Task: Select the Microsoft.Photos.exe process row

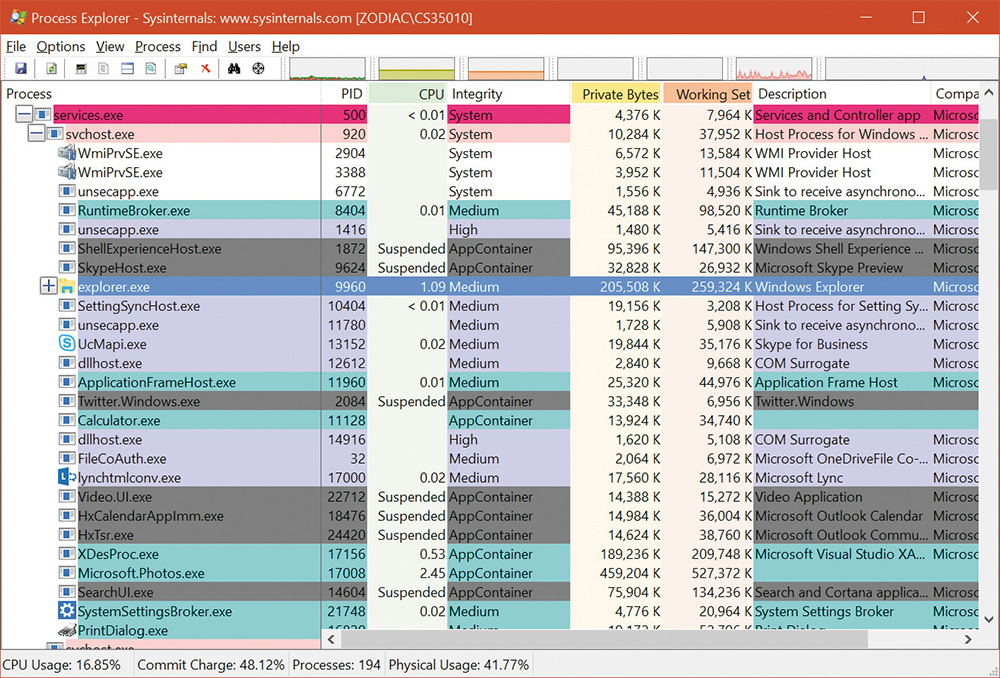Action: click(x=141, y=573)
